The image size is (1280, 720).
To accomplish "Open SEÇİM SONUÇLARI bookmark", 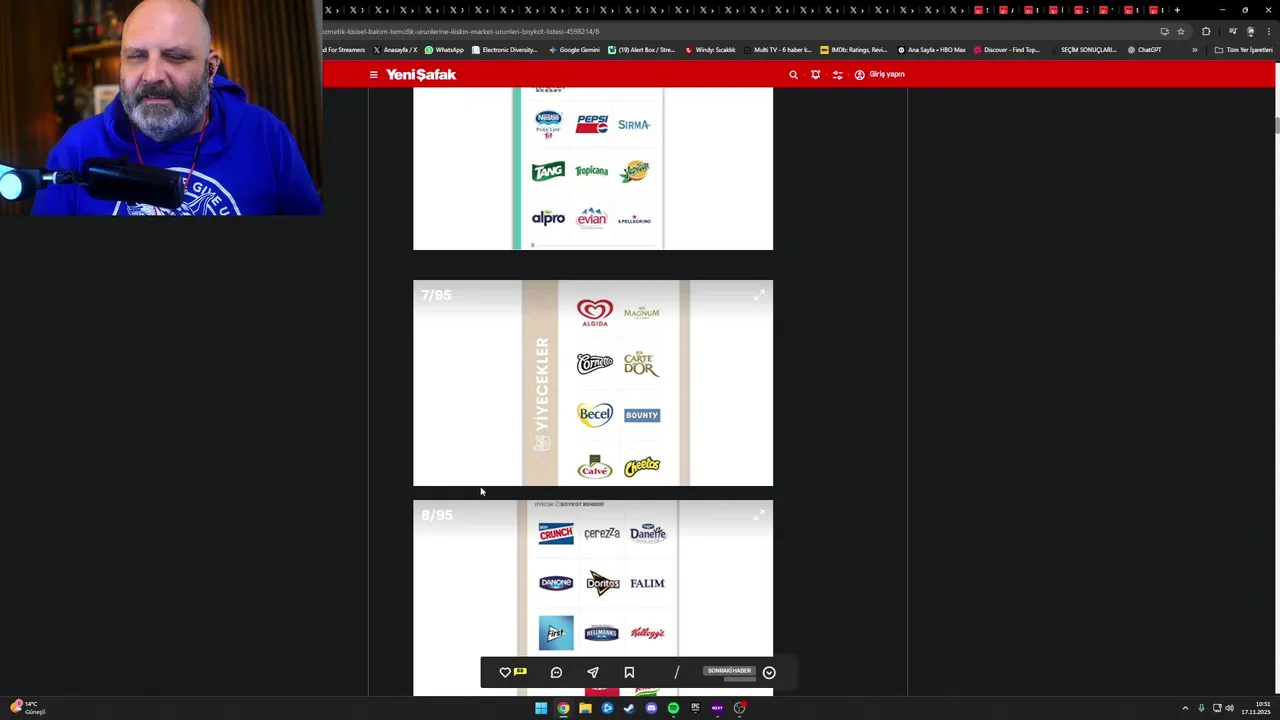I will (x=1083, y=50).
